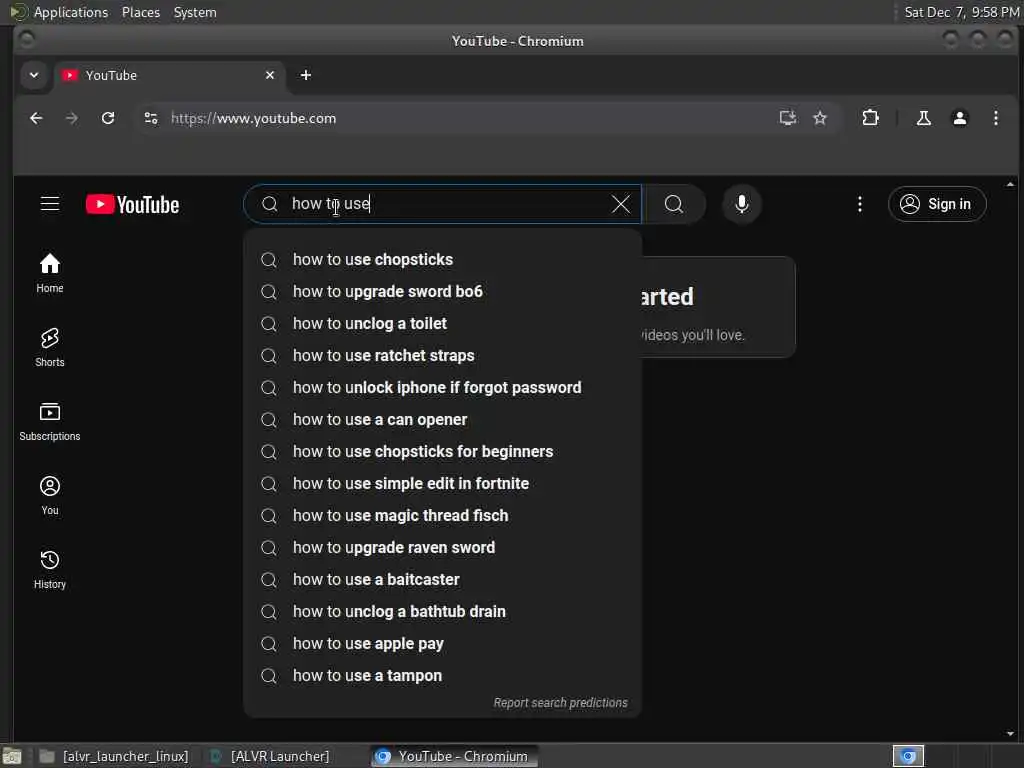1024x768 pixels.
Task: Choose 'how to use simple edit in fortnite'
Action: point(442,483)
